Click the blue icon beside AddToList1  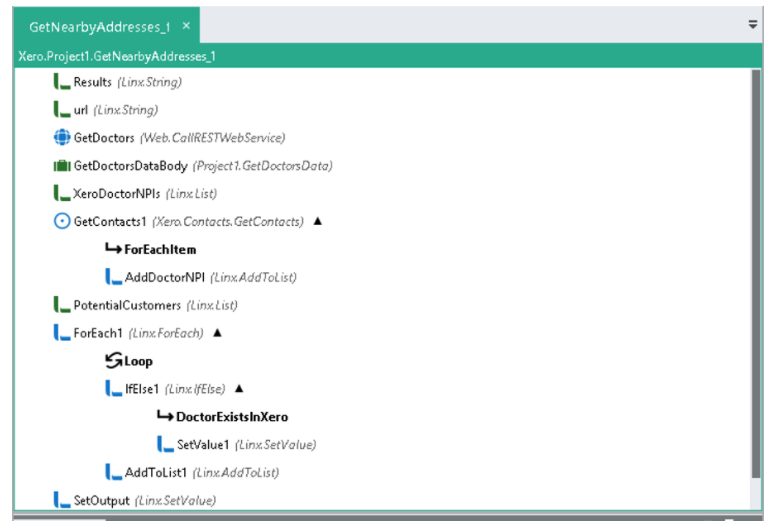coord(113,472)
